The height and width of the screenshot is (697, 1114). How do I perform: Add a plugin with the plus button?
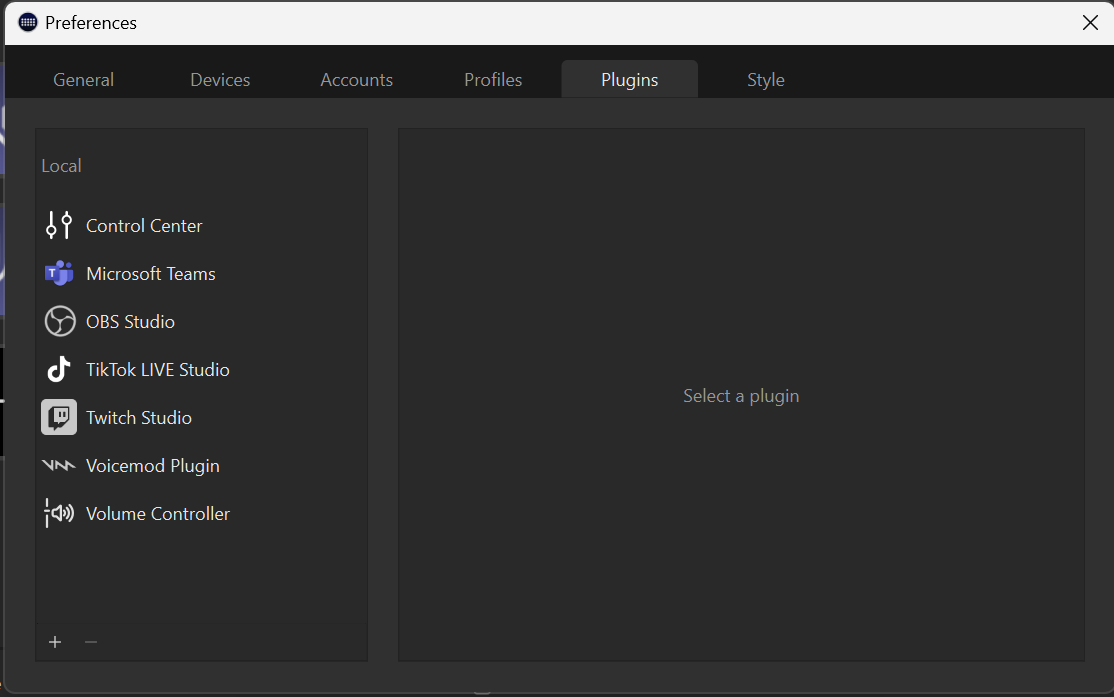tap(55, 642)
